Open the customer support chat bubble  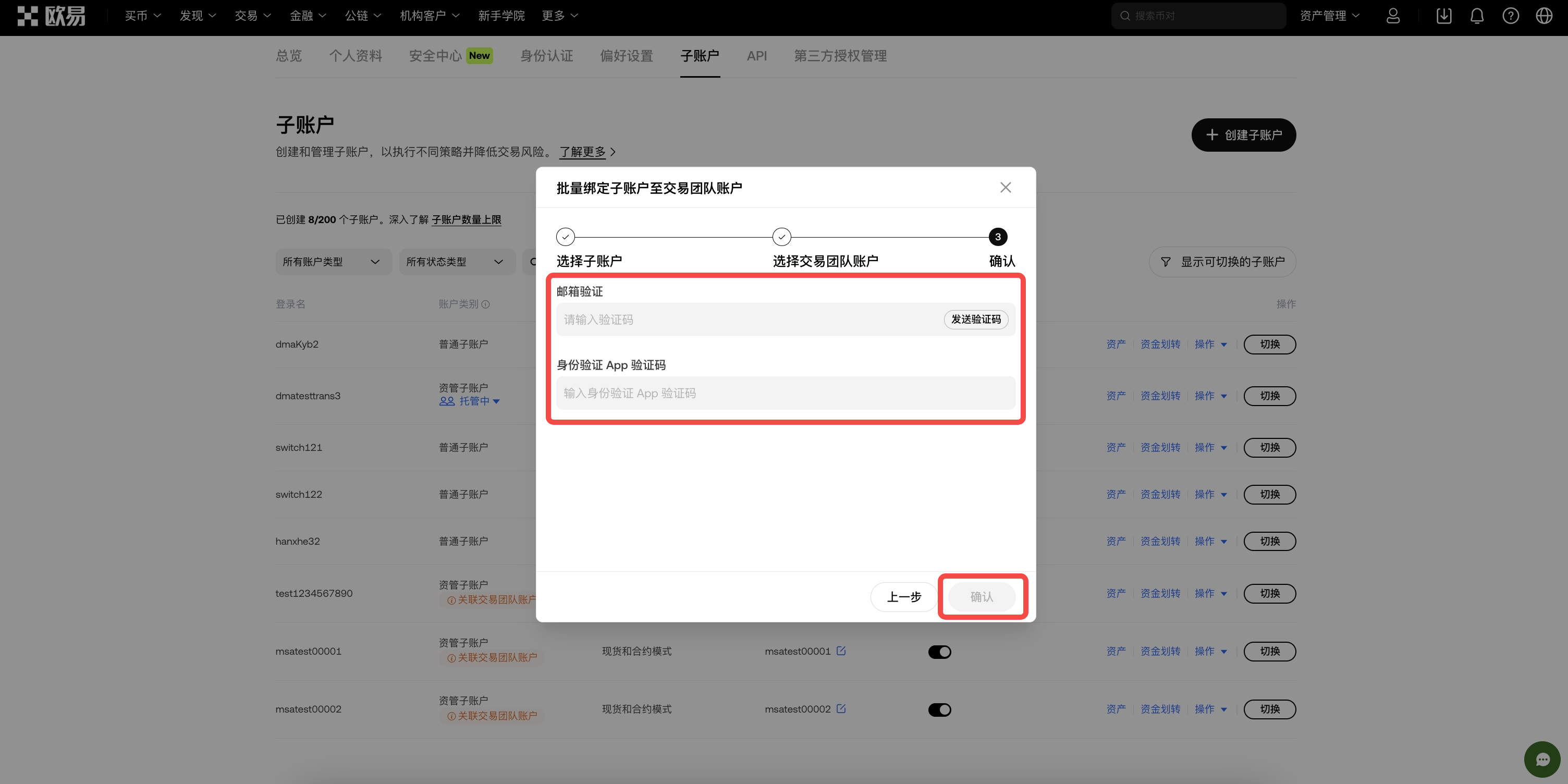click(1542, 758)
